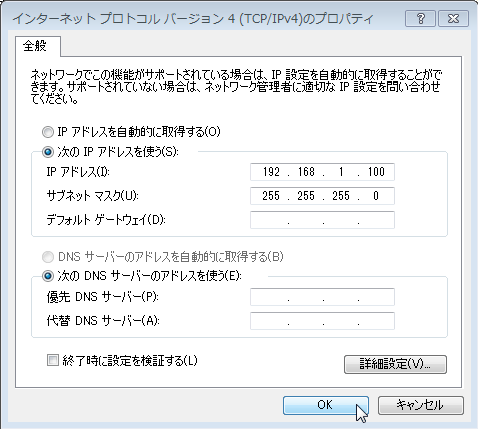Click the IP address last octet 100
Viewport: 478px width, 429px height.
click(376, 172)
